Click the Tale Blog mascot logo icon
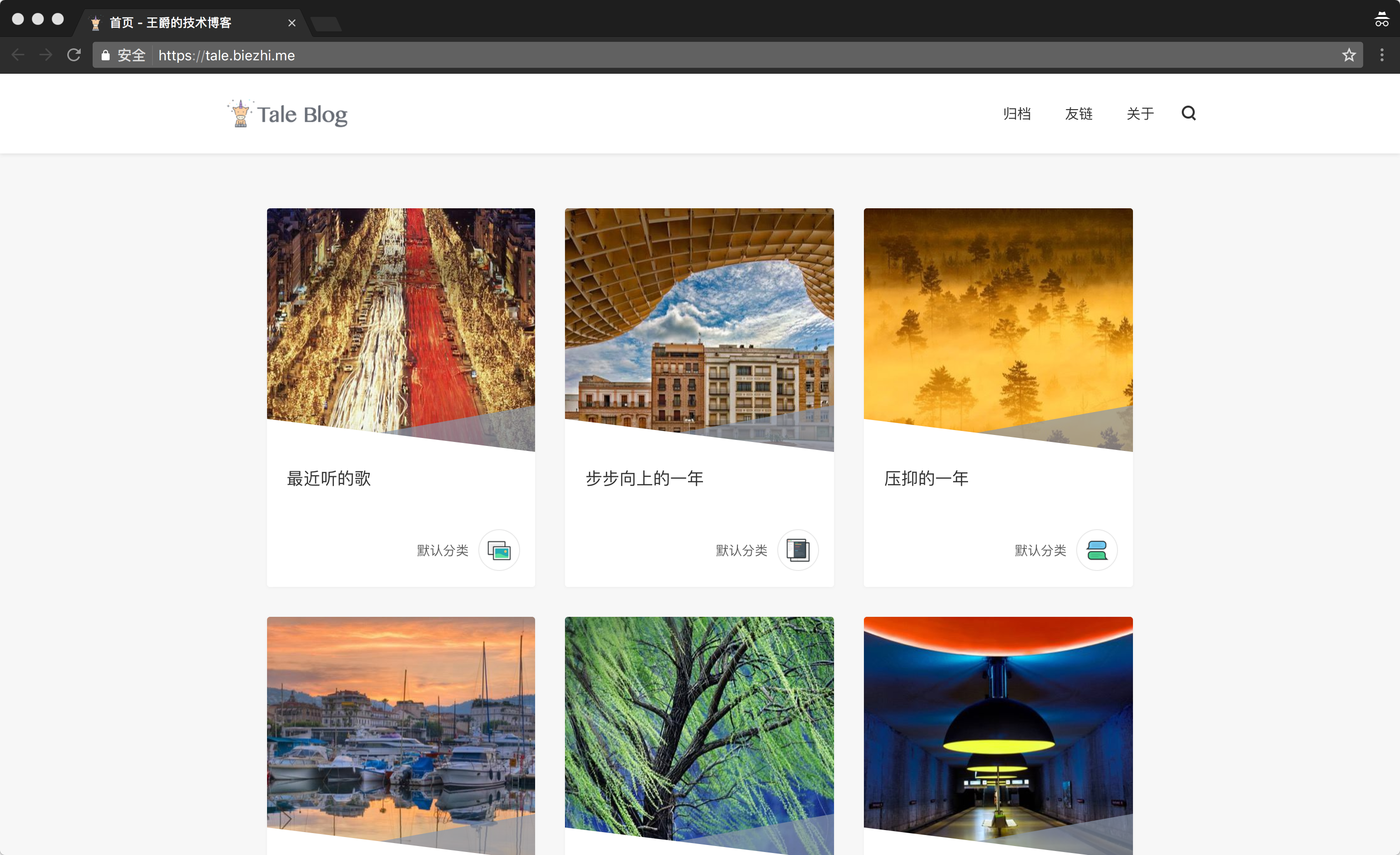The width and height of the screenshot is (1400, 855). tap(240, 114)
